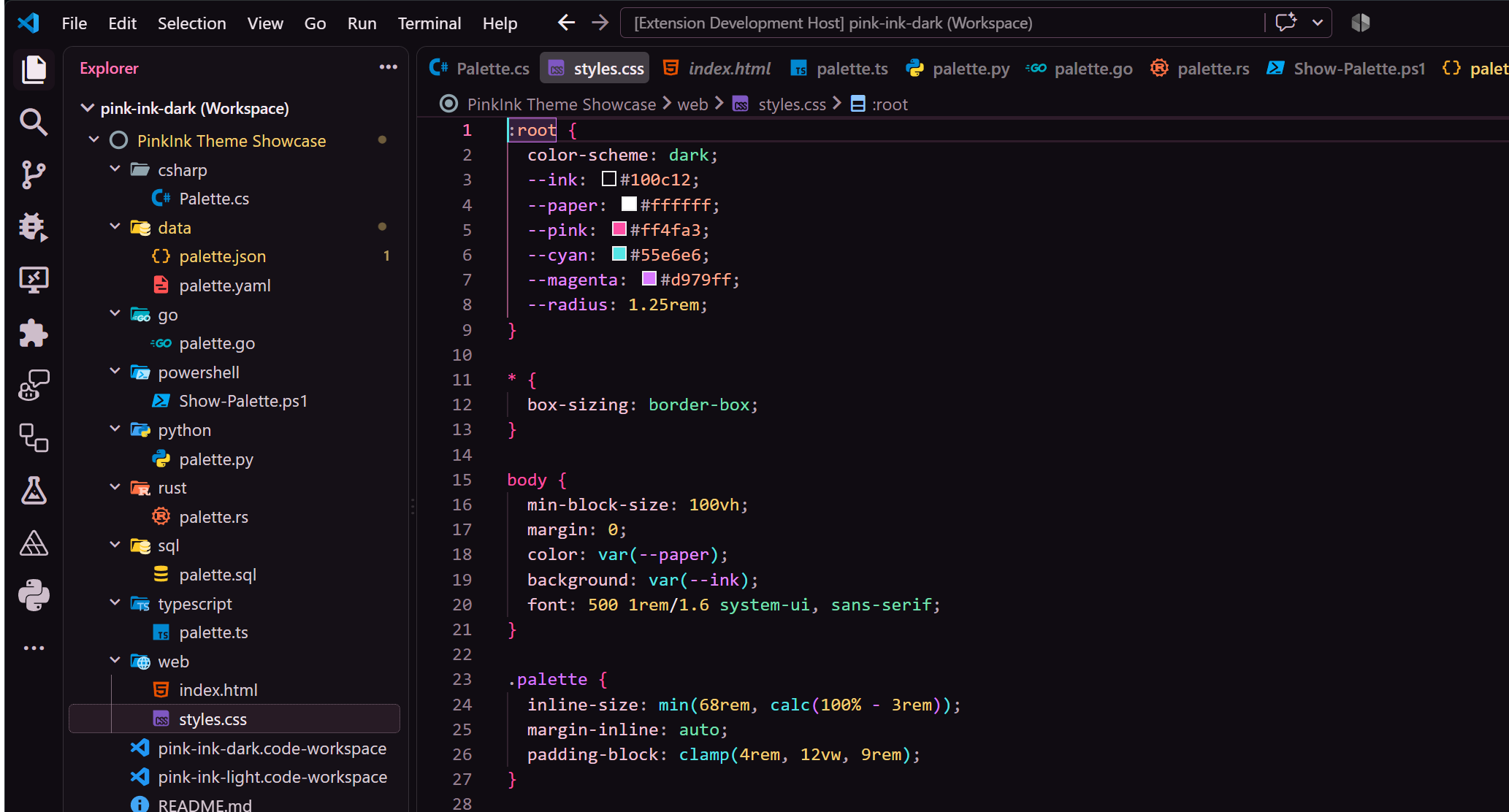Open palette.sql in the Explorer tree
Viewport: 1509px width, 812px height.
click(234, 575)
